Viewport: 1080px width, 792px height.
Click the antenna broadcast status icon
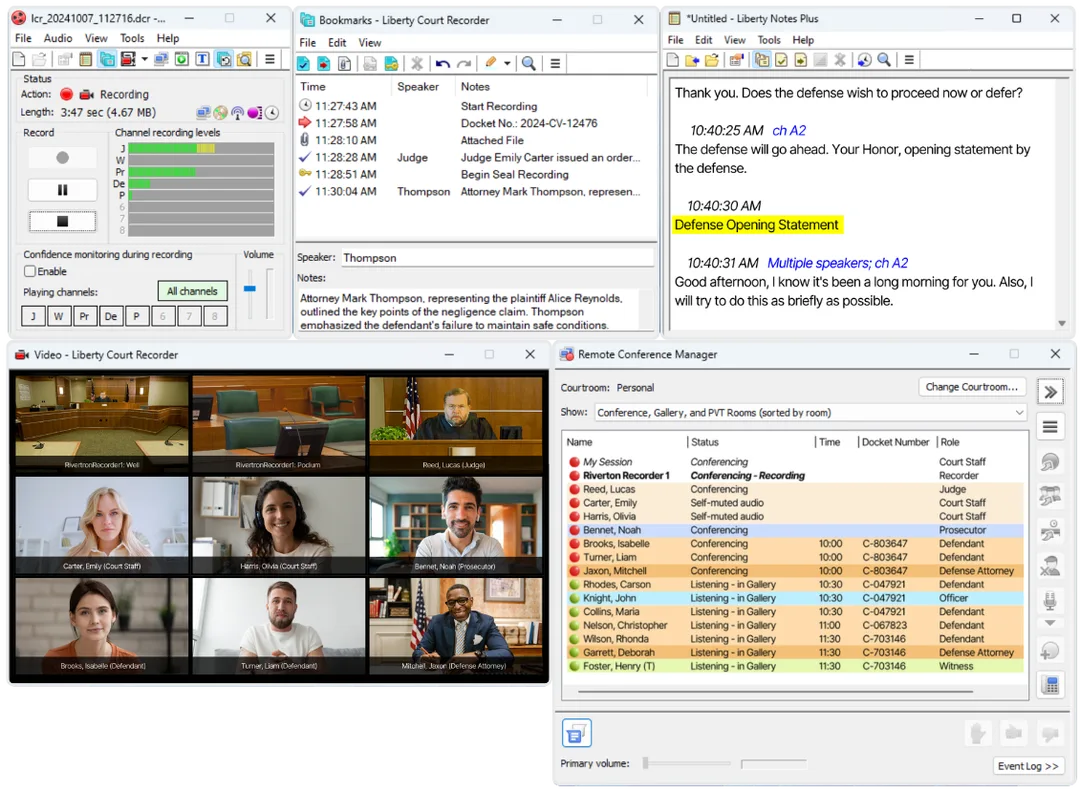coord(238,113)
